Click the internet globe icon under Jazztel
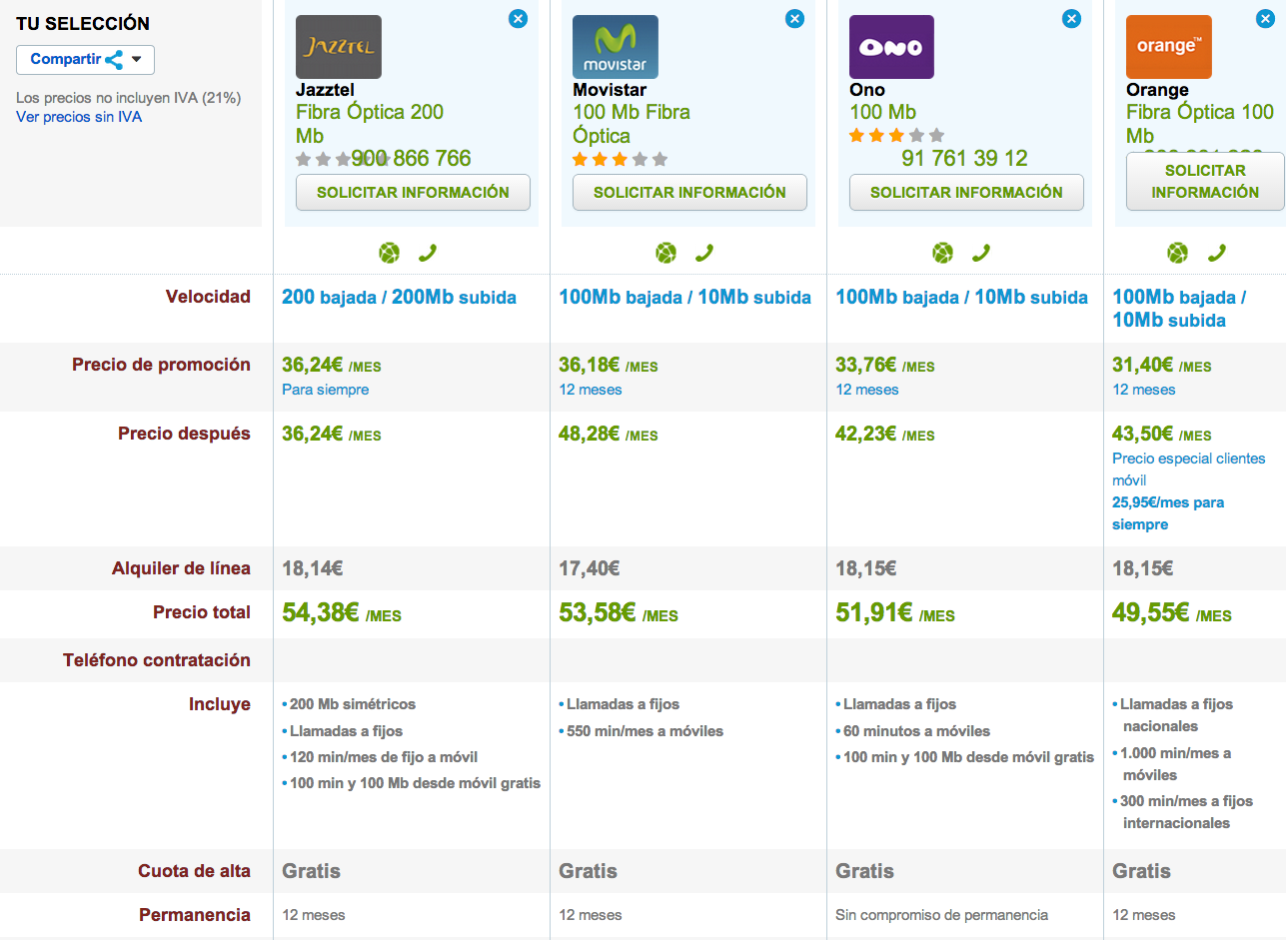 tap(390, 253)
